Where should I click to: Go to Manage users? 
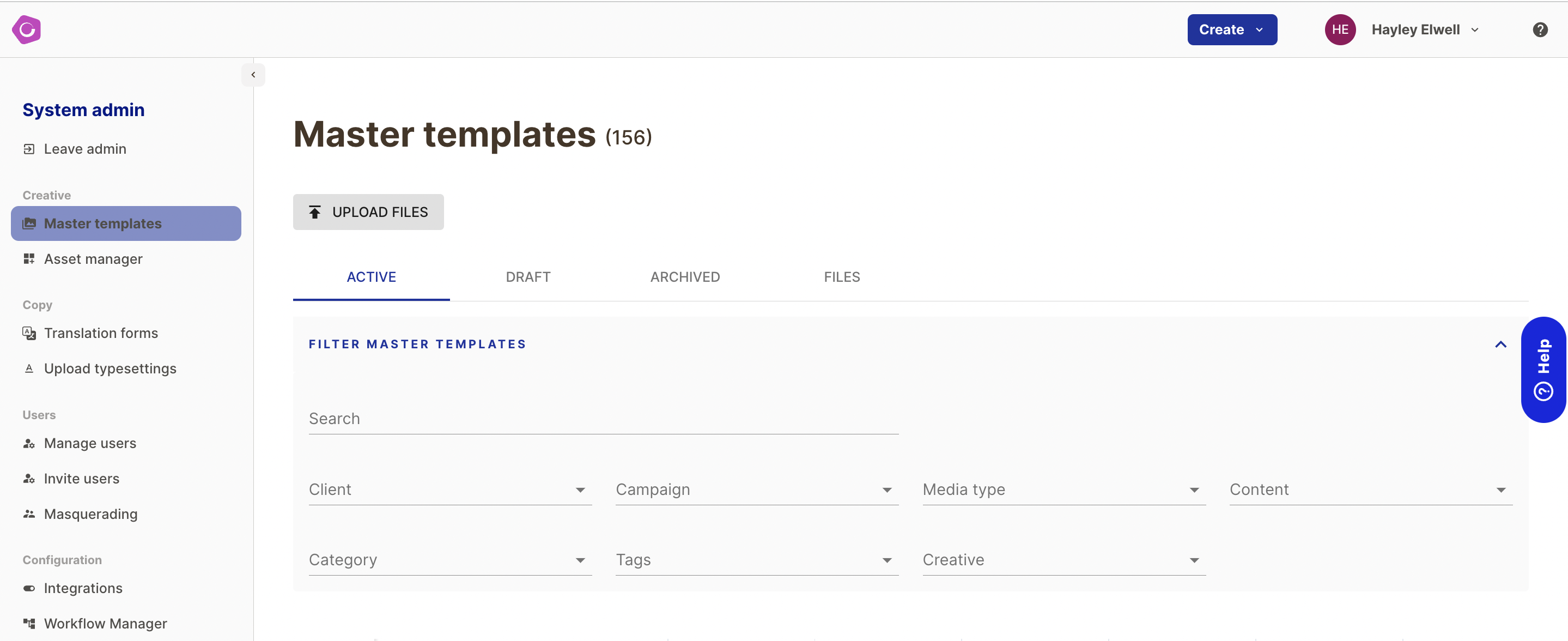(x=89, y=443)
